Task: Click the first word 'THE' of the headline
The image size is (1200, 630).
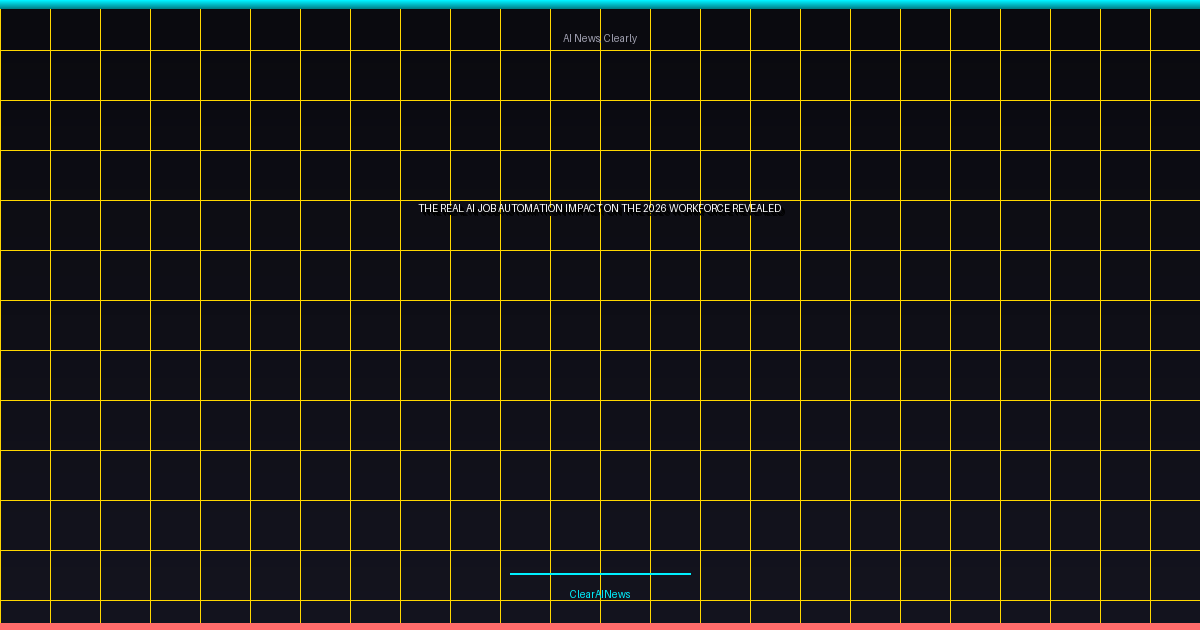Action: (428, 209)
